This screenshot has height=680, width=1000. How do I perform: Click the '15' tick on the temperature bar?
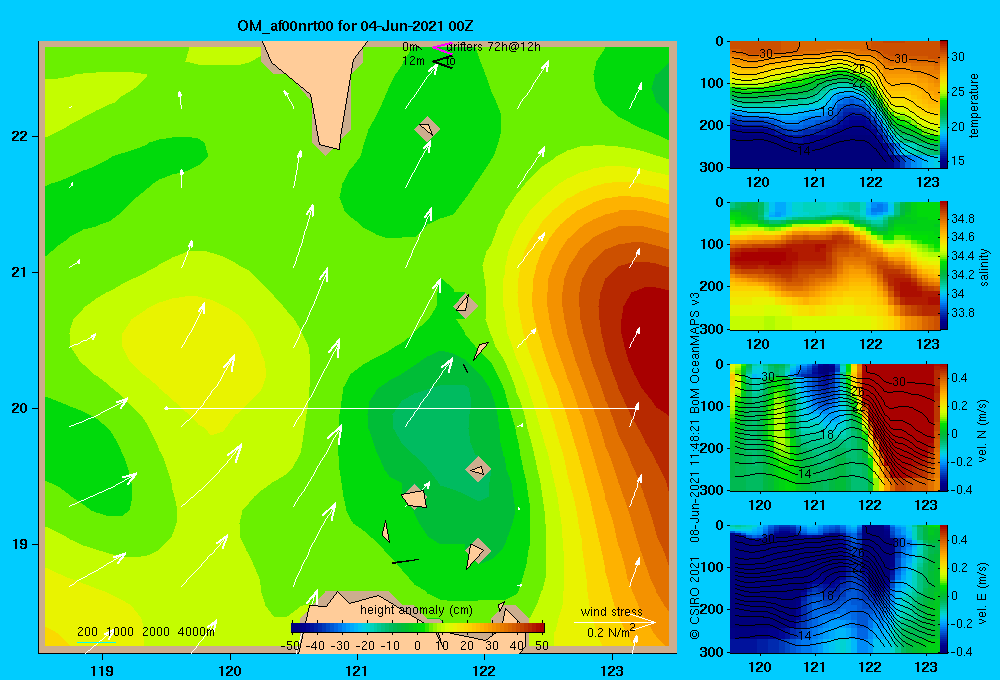pos(958,161)
